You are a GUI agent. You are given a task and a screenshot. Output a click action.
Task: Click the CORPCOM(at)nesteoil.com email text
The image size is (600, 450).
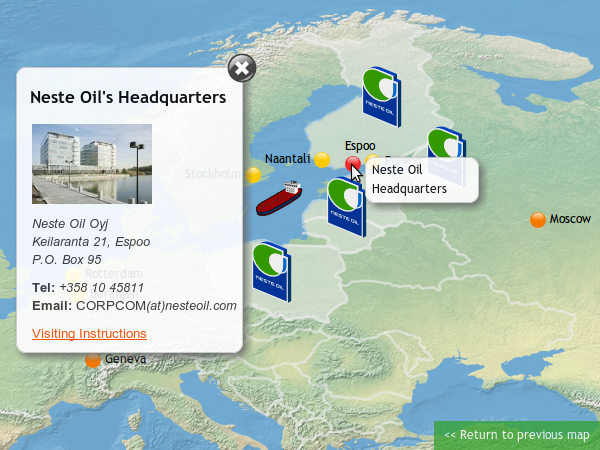[x=156, y=306]
